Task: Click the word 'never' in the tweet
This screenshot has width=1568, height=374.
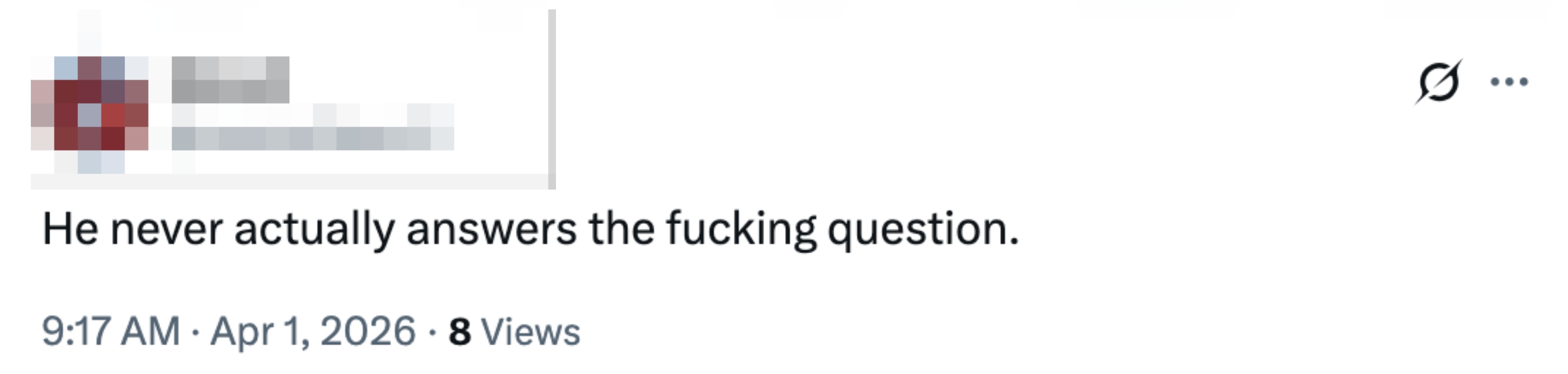Action: [166, 229]
